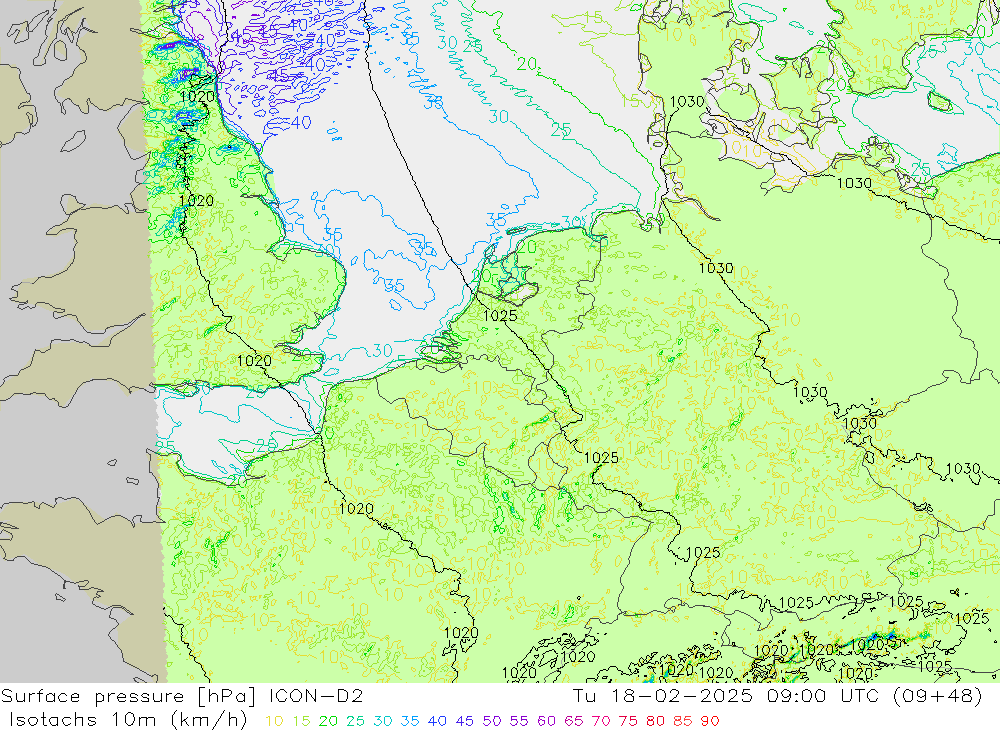Screen dimensions: 1000x733
Task: Select the blue 40 value in the isotach legend
Action: (x=438, y=721)
